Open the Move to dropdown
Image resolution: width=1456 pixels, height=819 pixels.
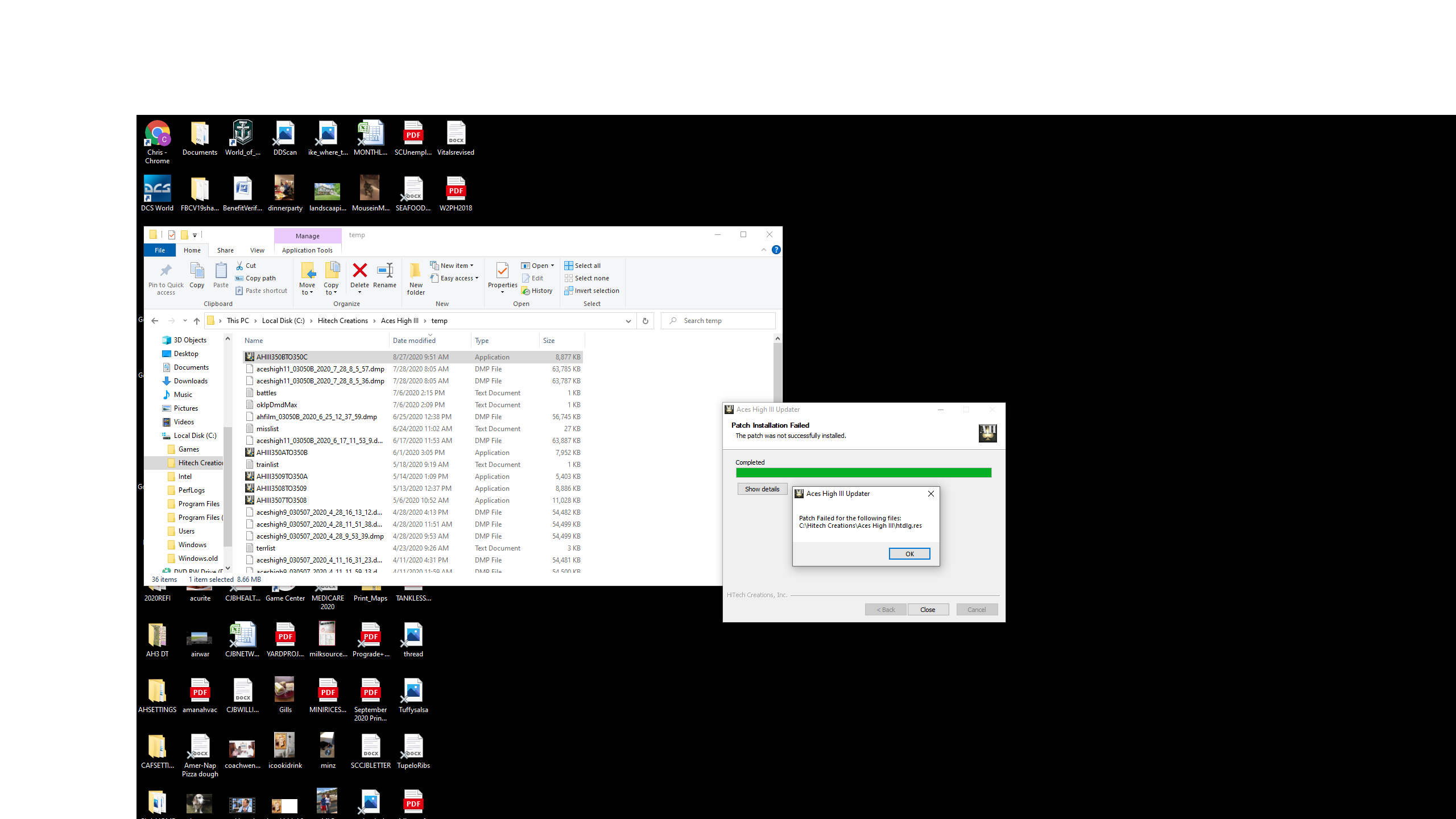point(307,278)
